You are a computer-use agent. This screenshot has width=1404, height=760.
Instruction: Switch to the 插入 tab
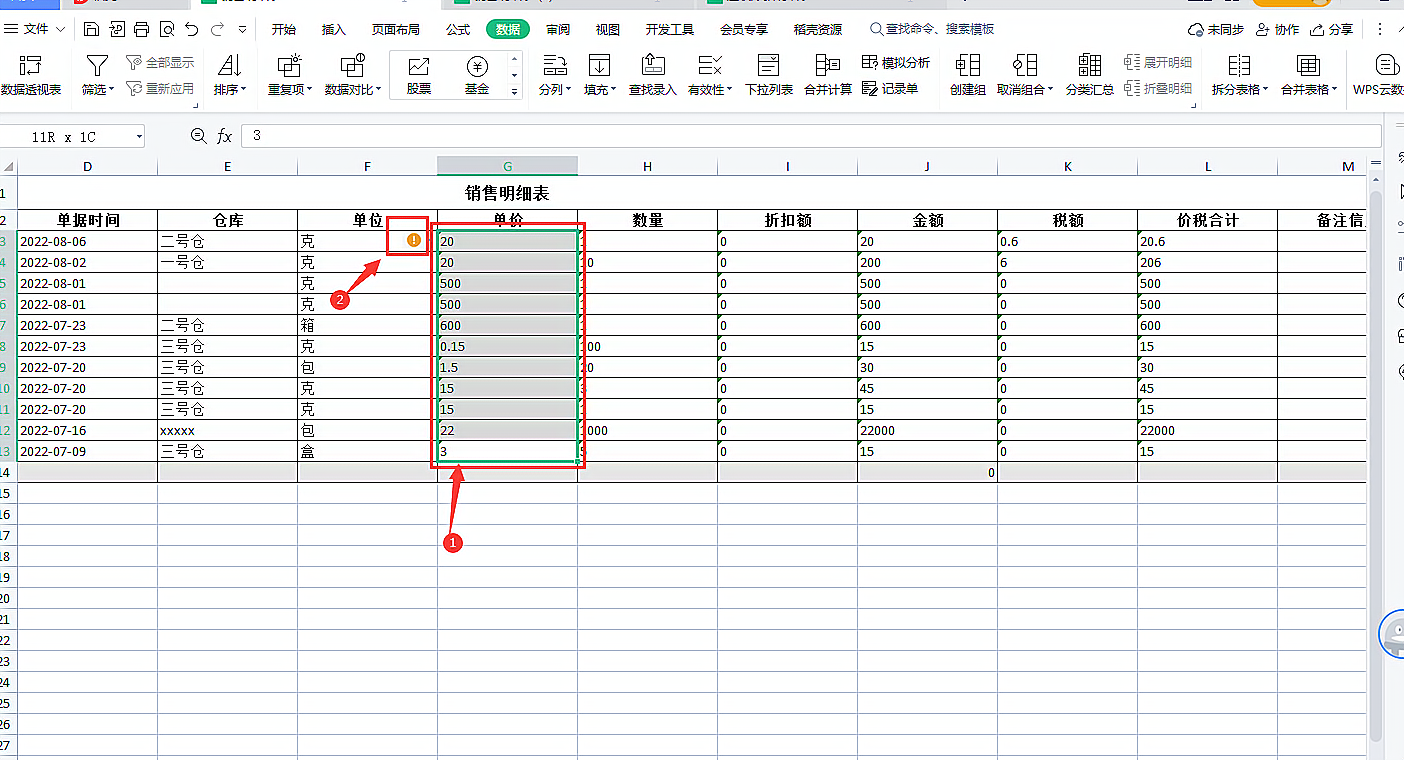click(333, 30)
